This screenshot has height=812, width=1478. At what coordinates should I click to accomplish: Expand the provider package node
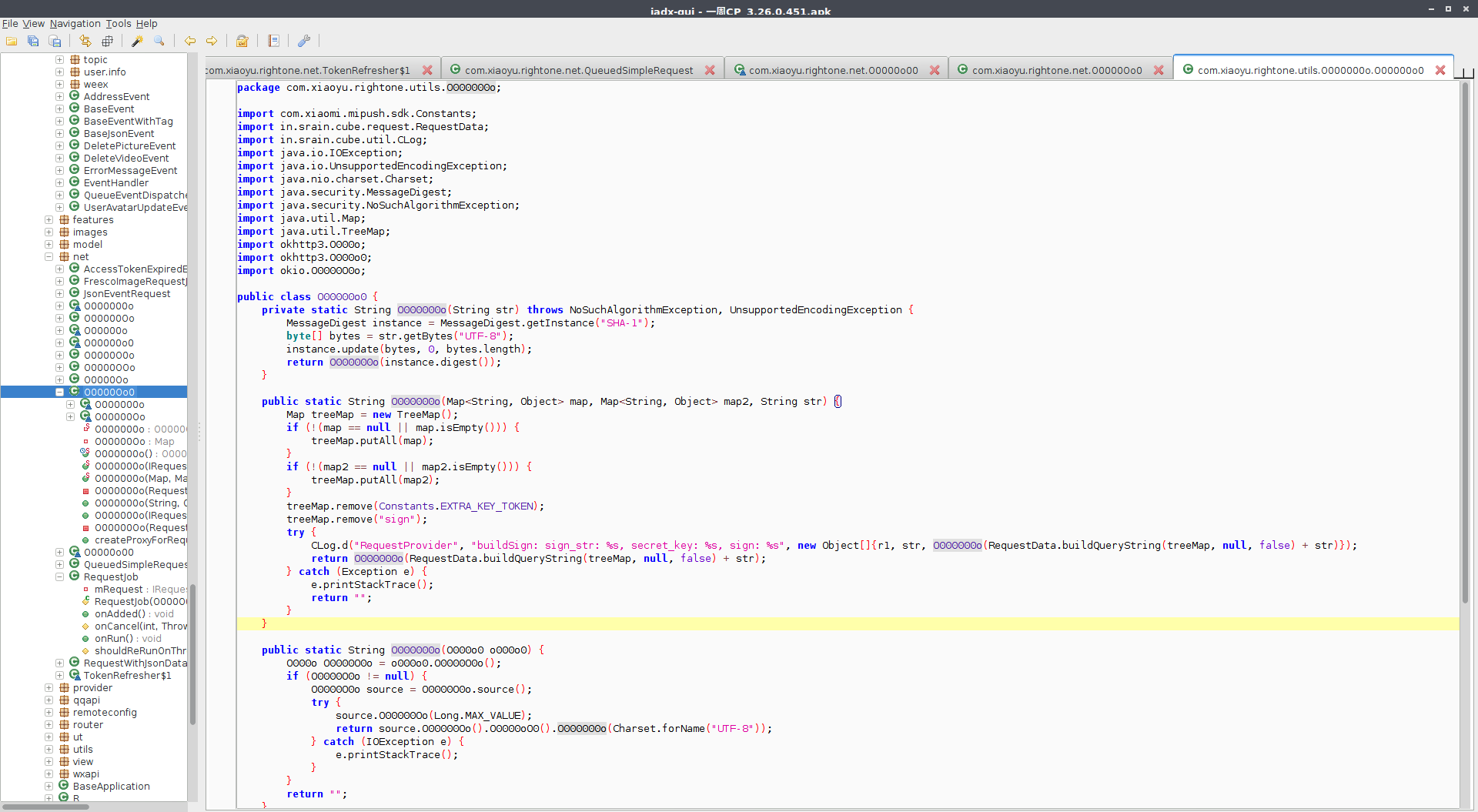(48, 688)
